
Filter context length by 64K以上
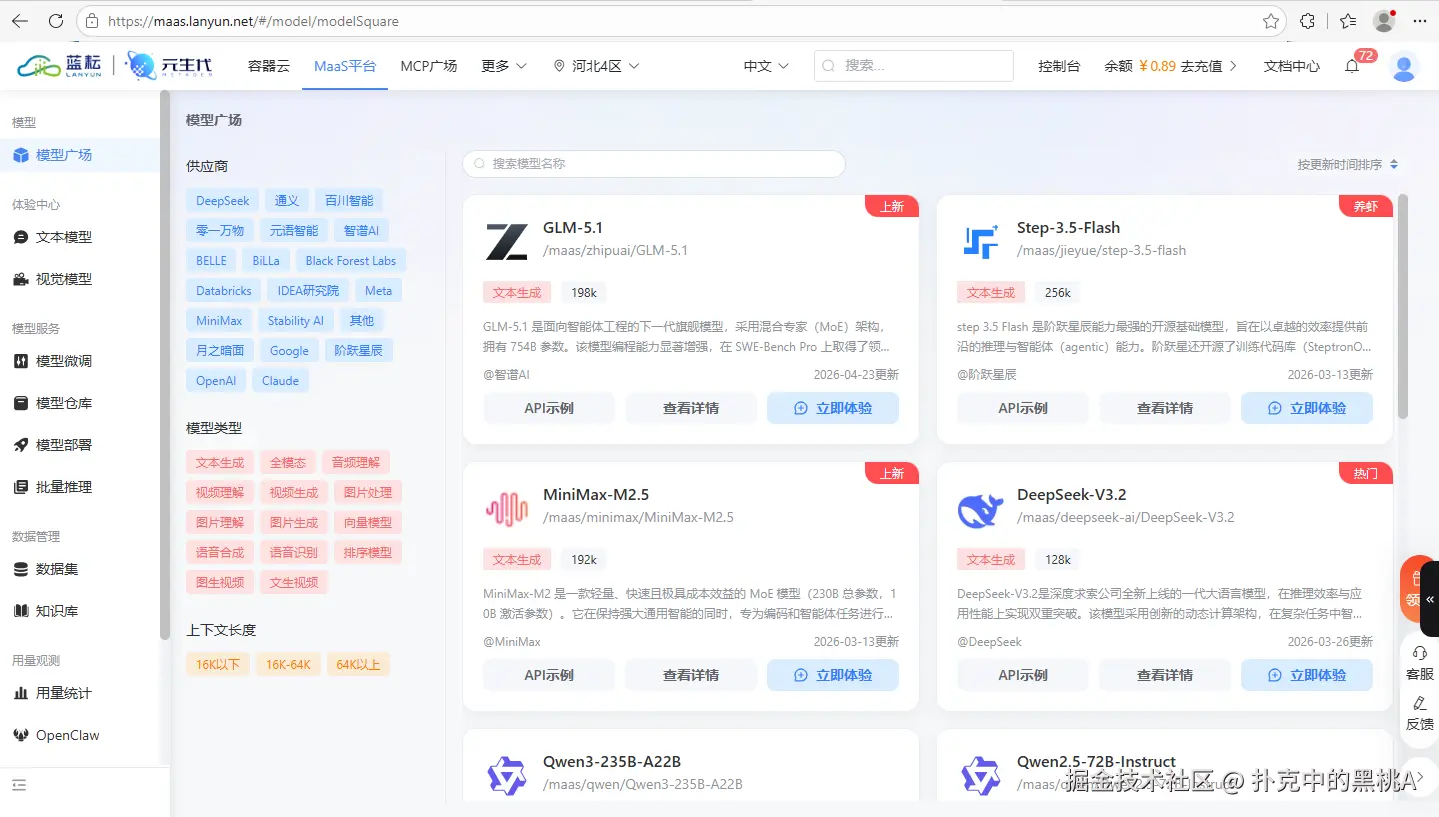(x=358, y=665)
